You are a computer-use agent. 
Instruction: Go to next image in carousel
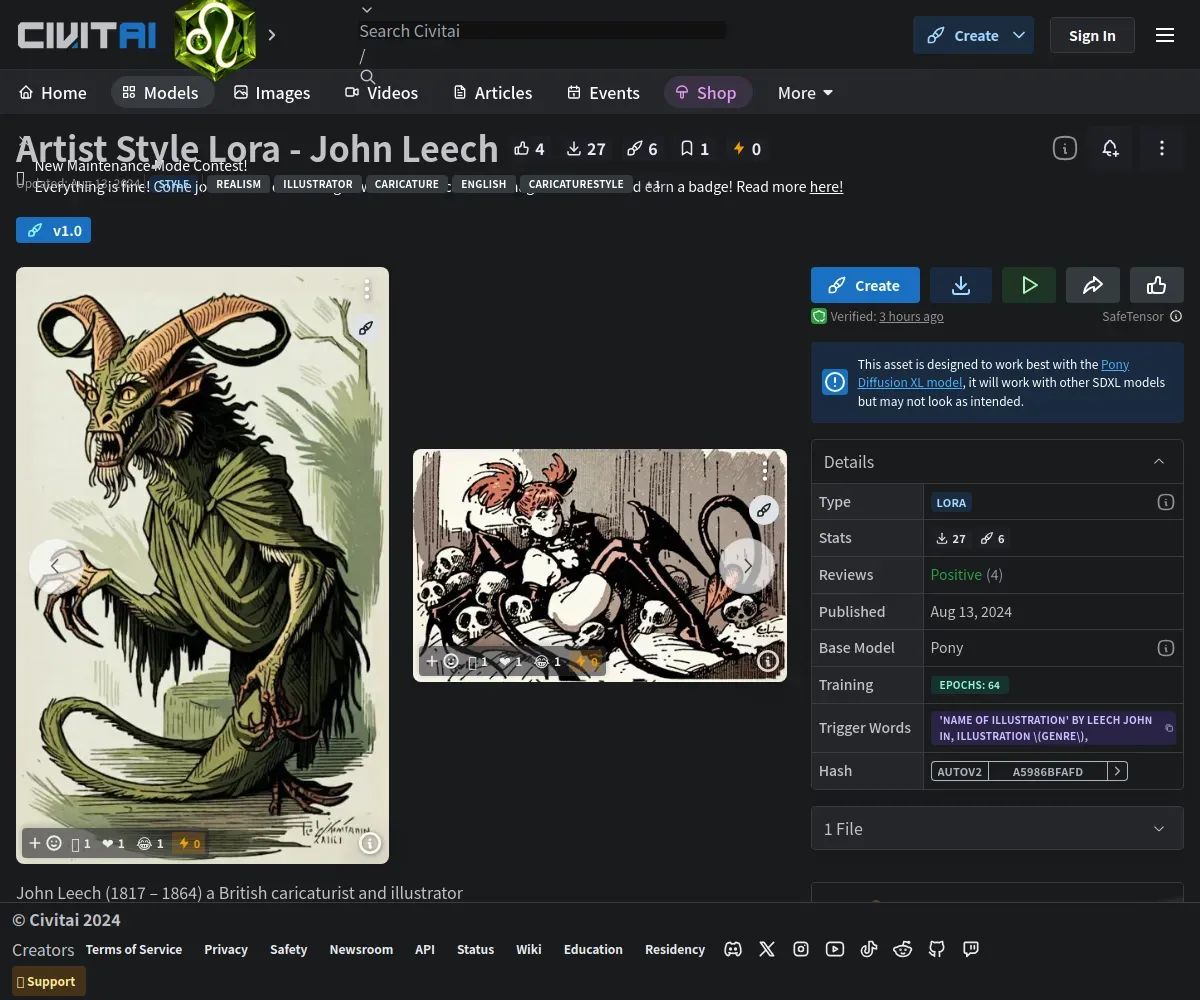click(747, 566)
